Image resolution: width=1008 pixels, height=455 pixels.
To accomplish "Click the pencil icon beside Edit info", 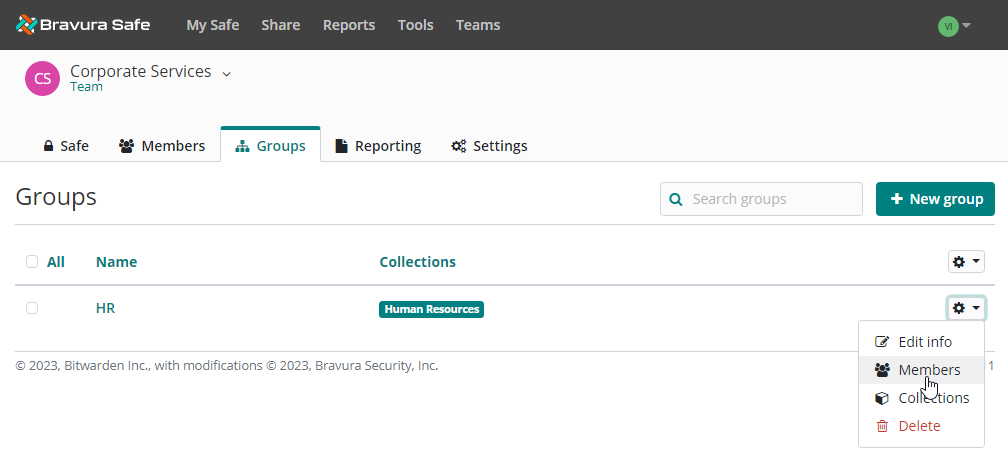I will (x=882, y=342).
